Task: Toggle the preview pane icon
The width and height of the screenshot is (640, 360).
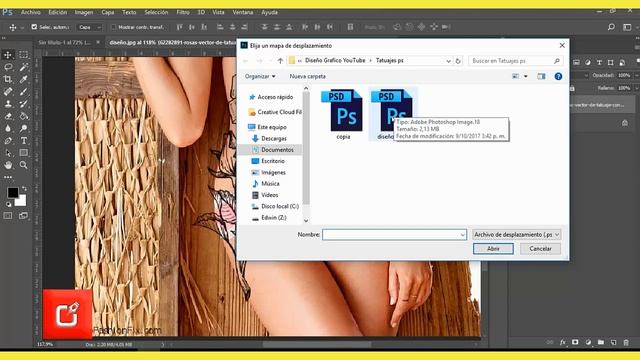Action: (x=541, y=76)
